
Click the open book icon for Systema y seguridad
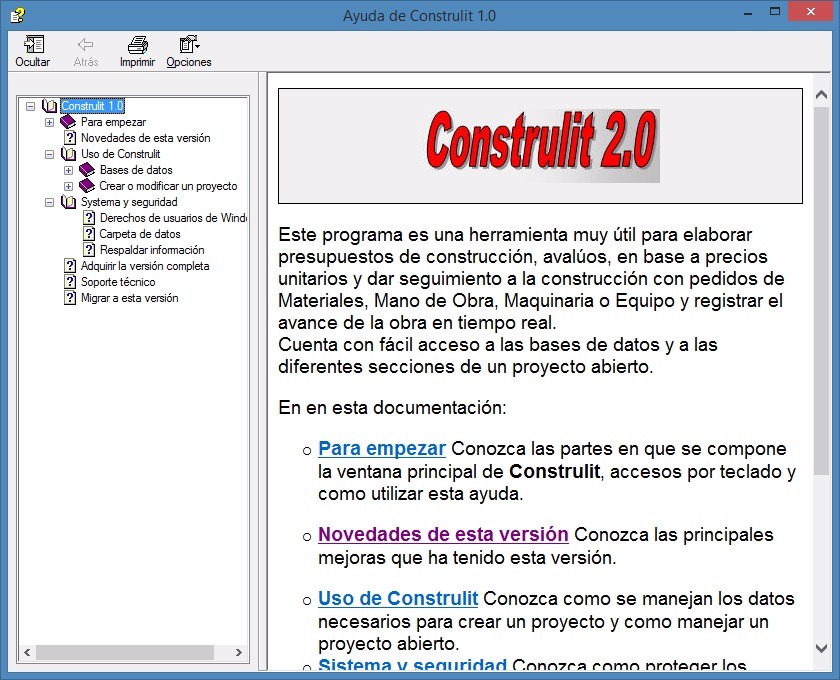[69, 202]
